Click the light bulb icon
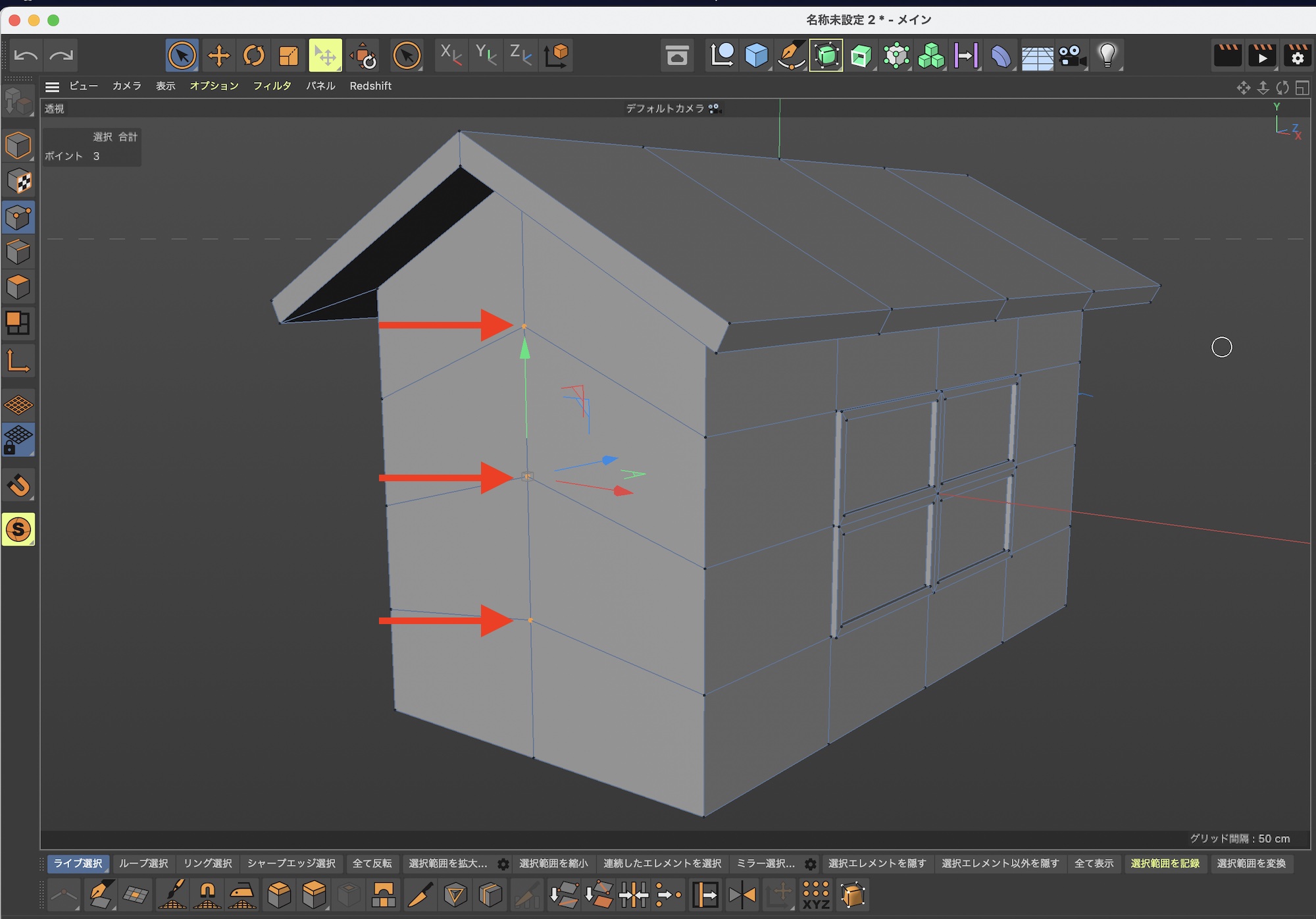The image size is (1316, 919). 1107,56
